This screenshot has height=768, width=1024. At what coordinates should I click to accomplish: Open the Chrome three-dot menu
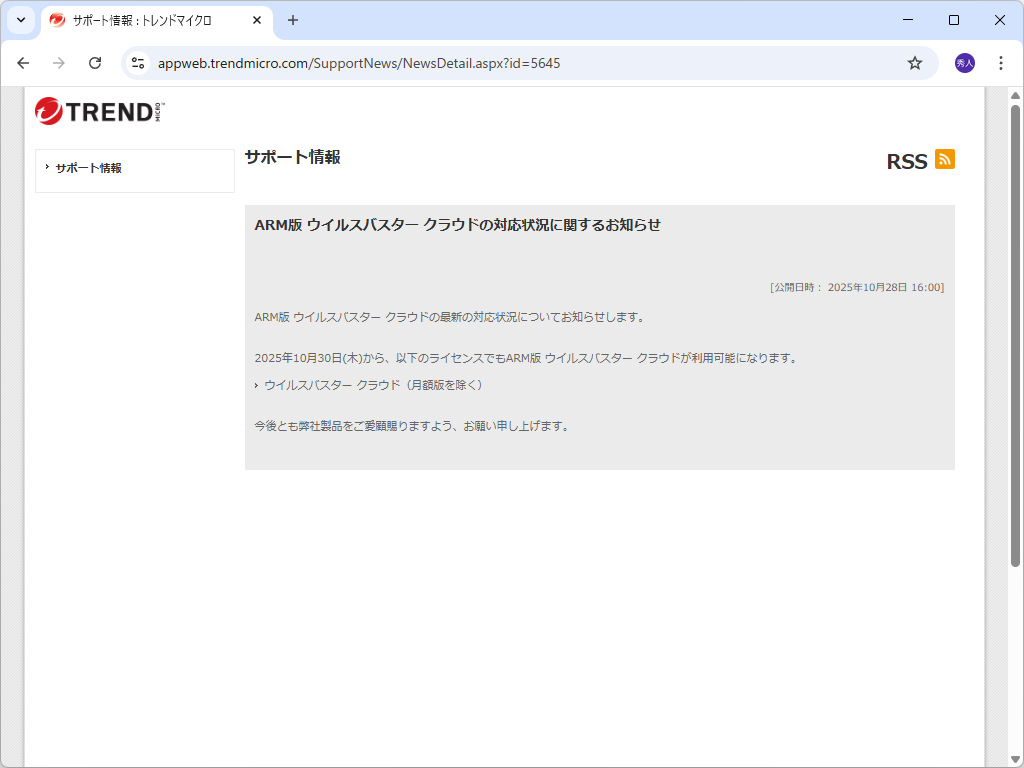tap(1001, 62)
